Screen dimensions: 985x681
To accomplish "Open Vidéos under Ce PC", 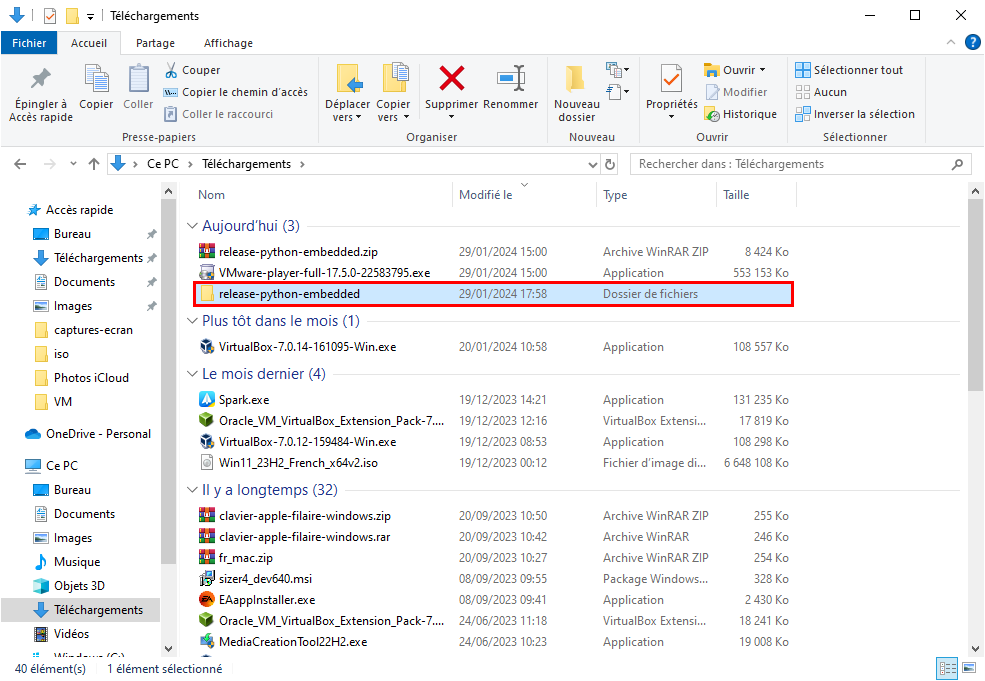I will coord(71,633).
